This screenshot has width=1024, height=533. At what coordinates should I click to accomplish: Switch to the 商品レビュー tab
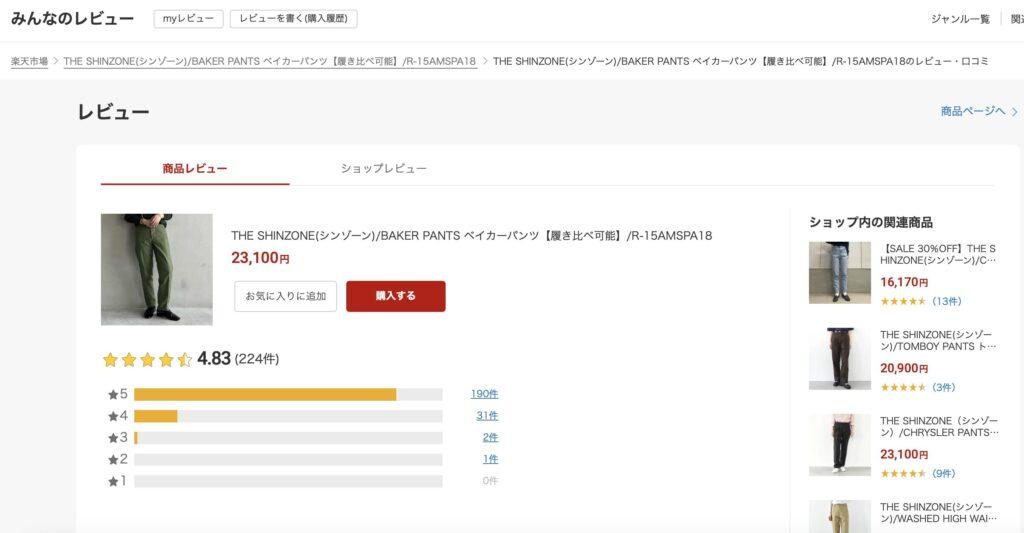(x=195, y=168)
